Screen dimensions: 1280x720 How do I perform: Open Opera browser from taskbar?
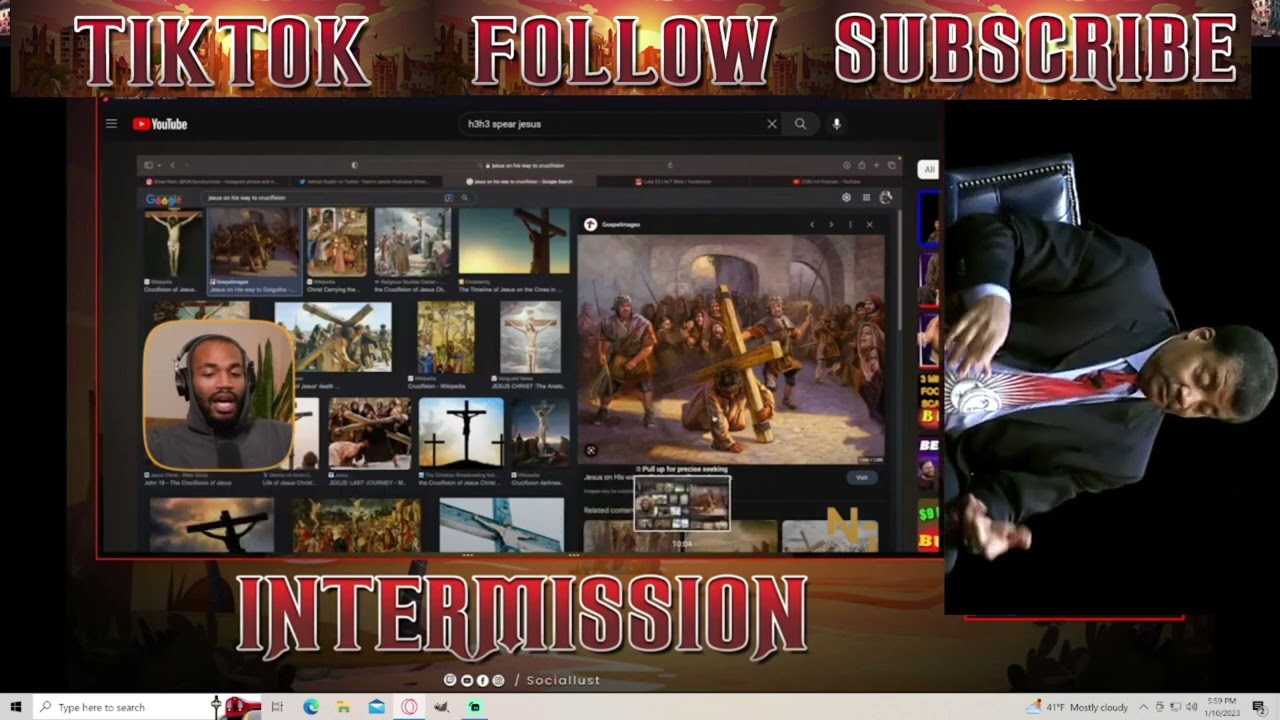click(409, 707)
